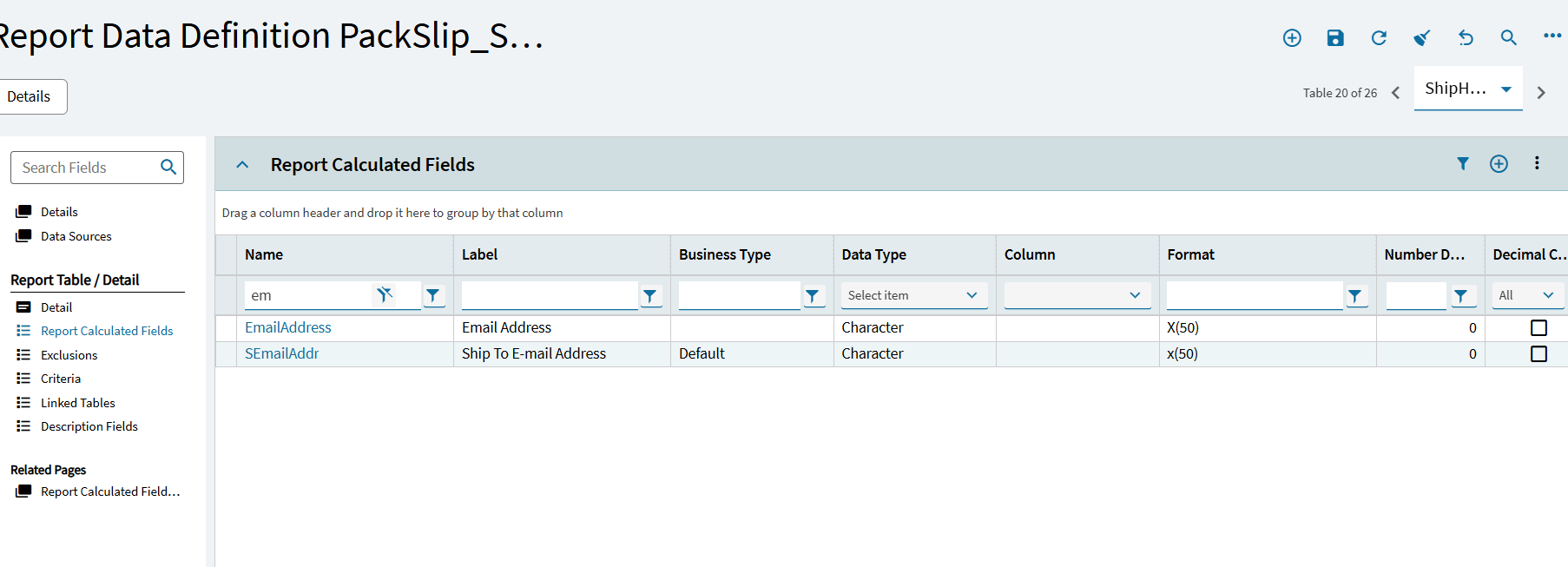Click the Search Fields input box
This screenshot has height=567, width=1568.
[87, 168]
